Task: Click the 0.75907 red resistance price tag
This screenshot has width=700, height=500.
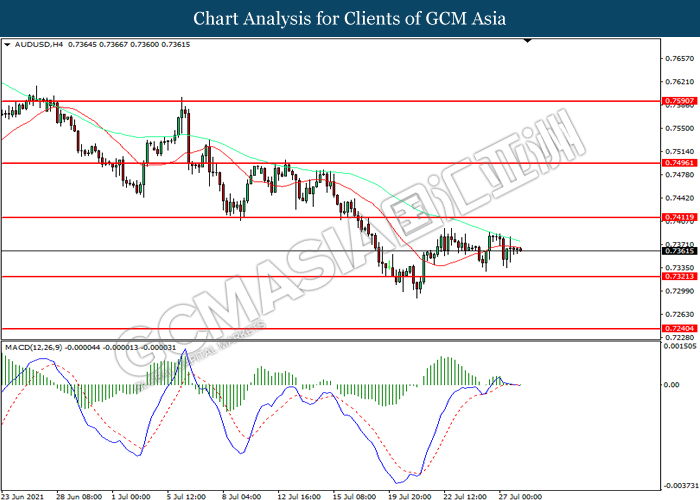Action: (678, 101)
